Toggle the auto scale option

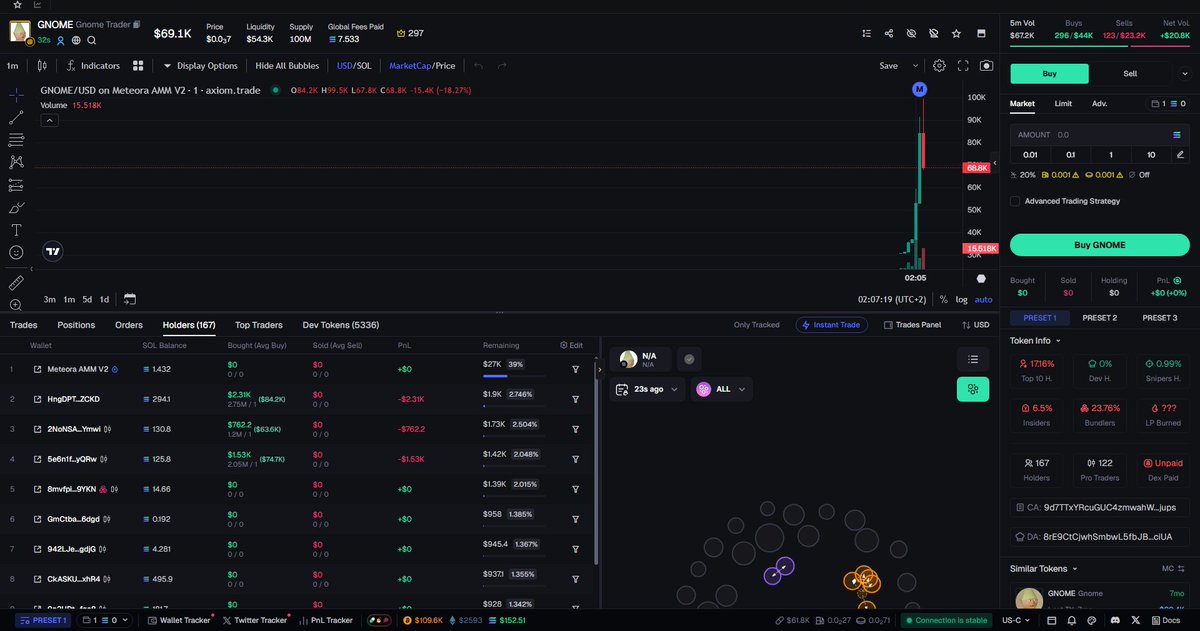983,299
